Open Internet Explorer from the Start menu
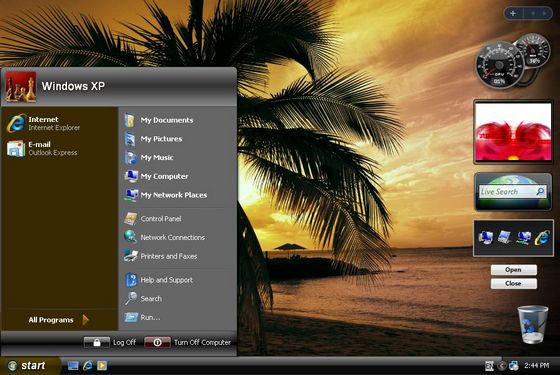Image resolution: width=560 pixels, height=375 pixels. click(x=44, y=123)
